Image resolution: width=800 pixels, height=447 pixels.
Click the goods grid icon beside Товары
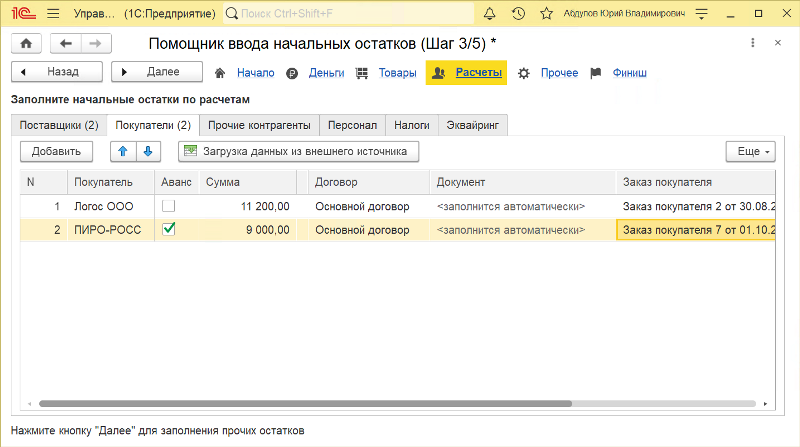pyautogui.click(x=362, y=73)
